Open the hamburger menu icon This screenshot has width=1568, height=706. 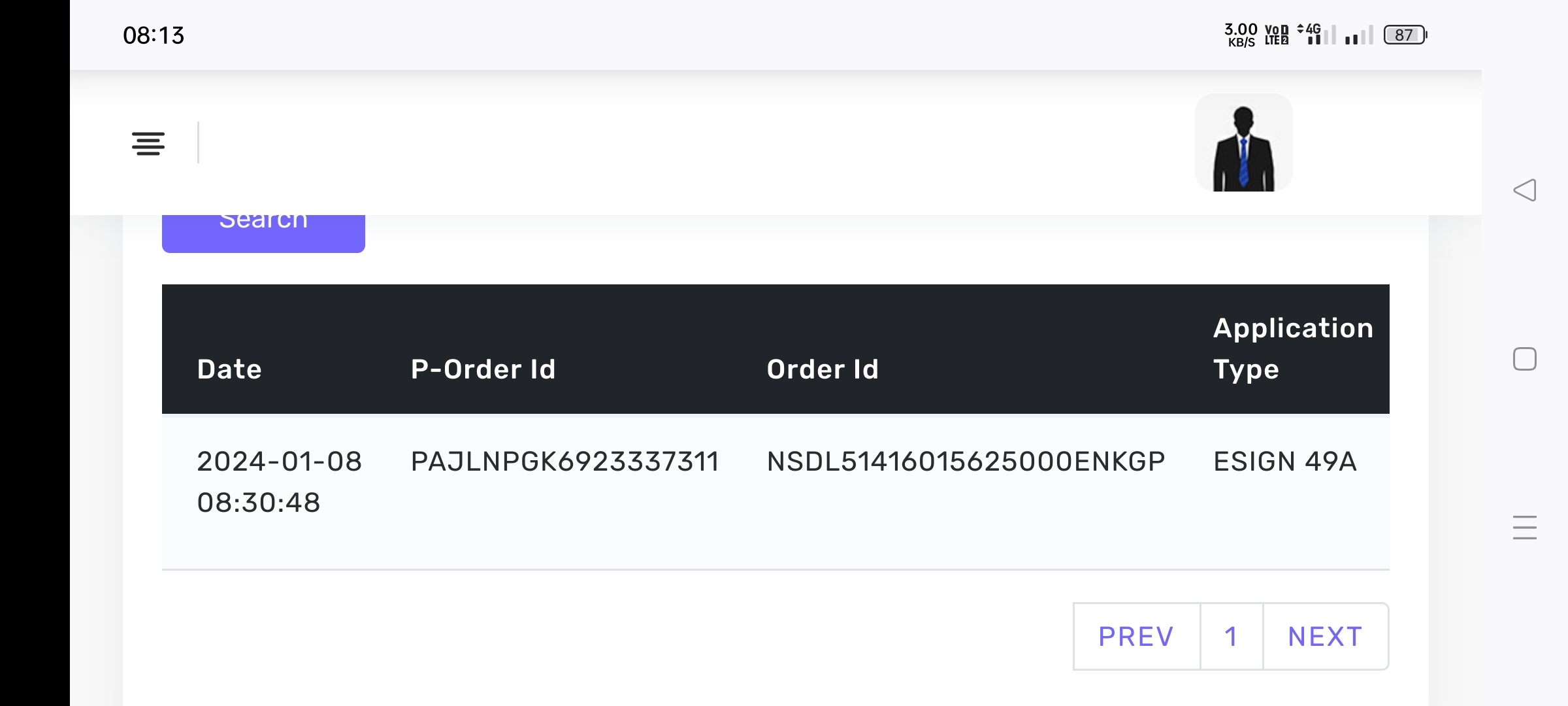pos(148,143)
